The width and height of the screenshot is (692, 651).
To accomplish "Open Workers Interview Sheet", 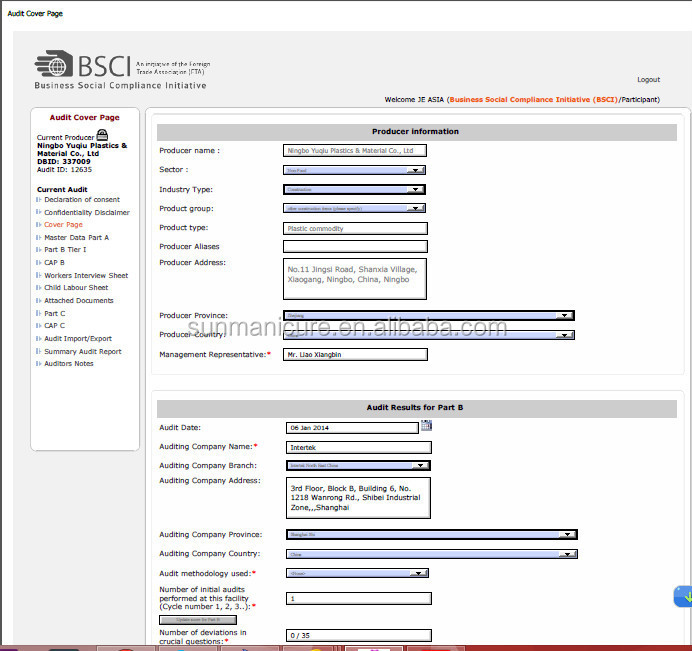I will [86, 275].
